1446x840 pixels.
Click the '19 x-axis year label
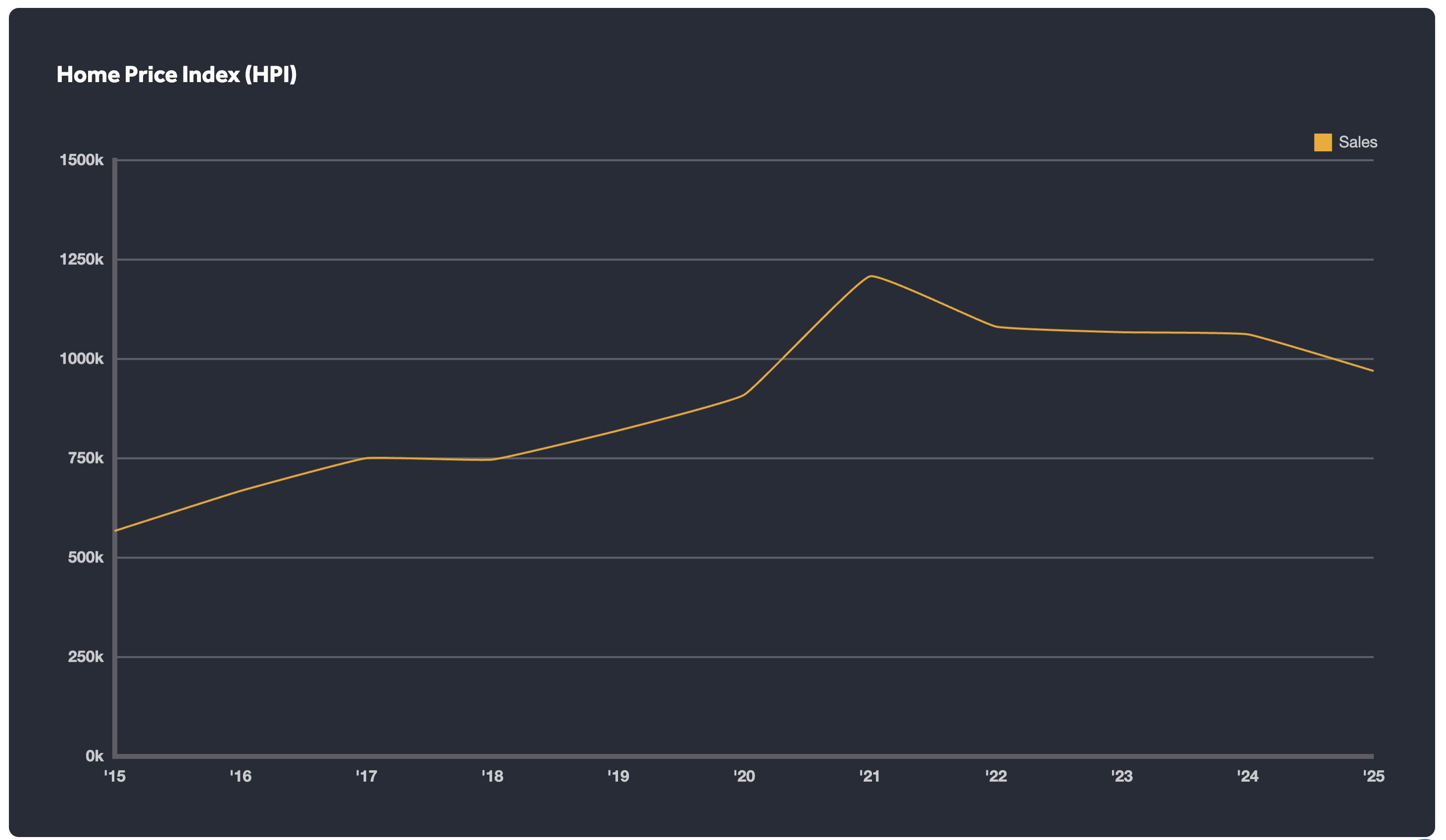(x=618, y=776)
